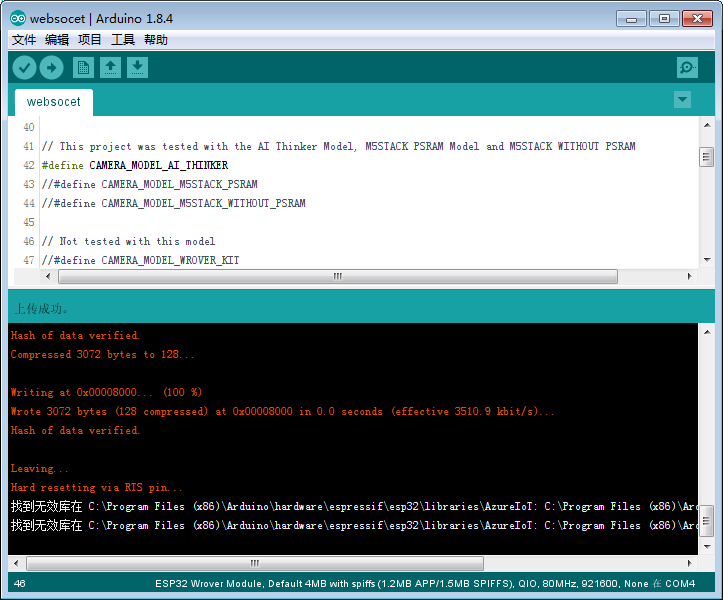Click console horizontal scrollbar right arrow
This screenshot has width=723, height=600.
tap(689, 563)
